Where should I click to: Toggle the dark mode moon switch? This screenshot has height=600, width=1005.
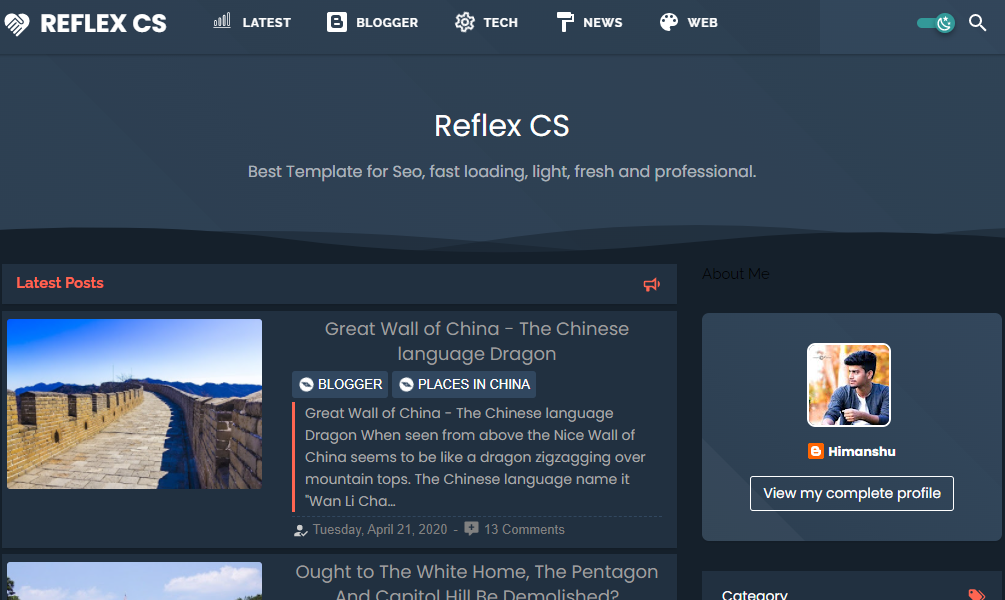tap(936, 23)
